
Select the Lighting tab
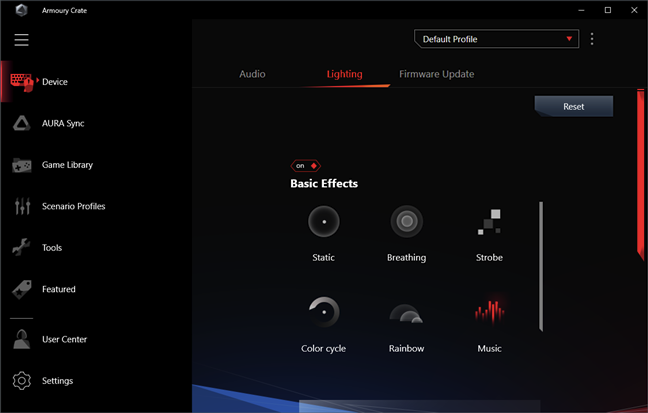point(344,74)
